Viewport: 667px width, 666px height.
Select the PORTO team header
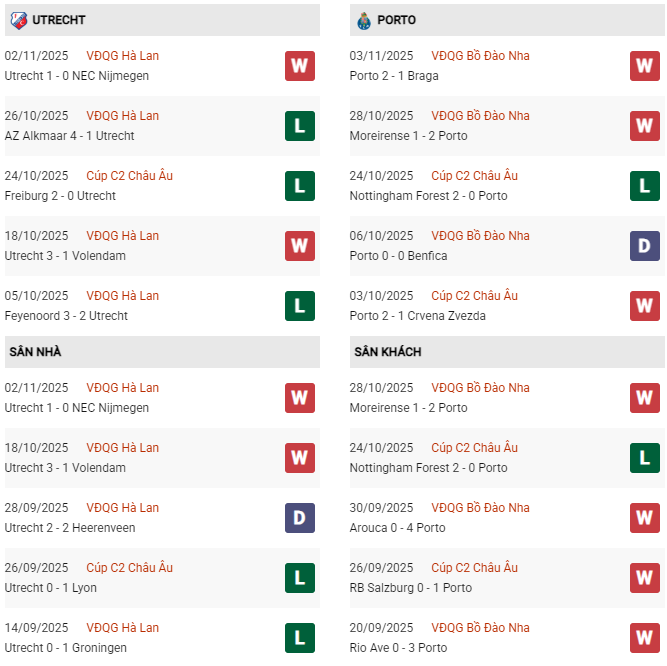397,20
